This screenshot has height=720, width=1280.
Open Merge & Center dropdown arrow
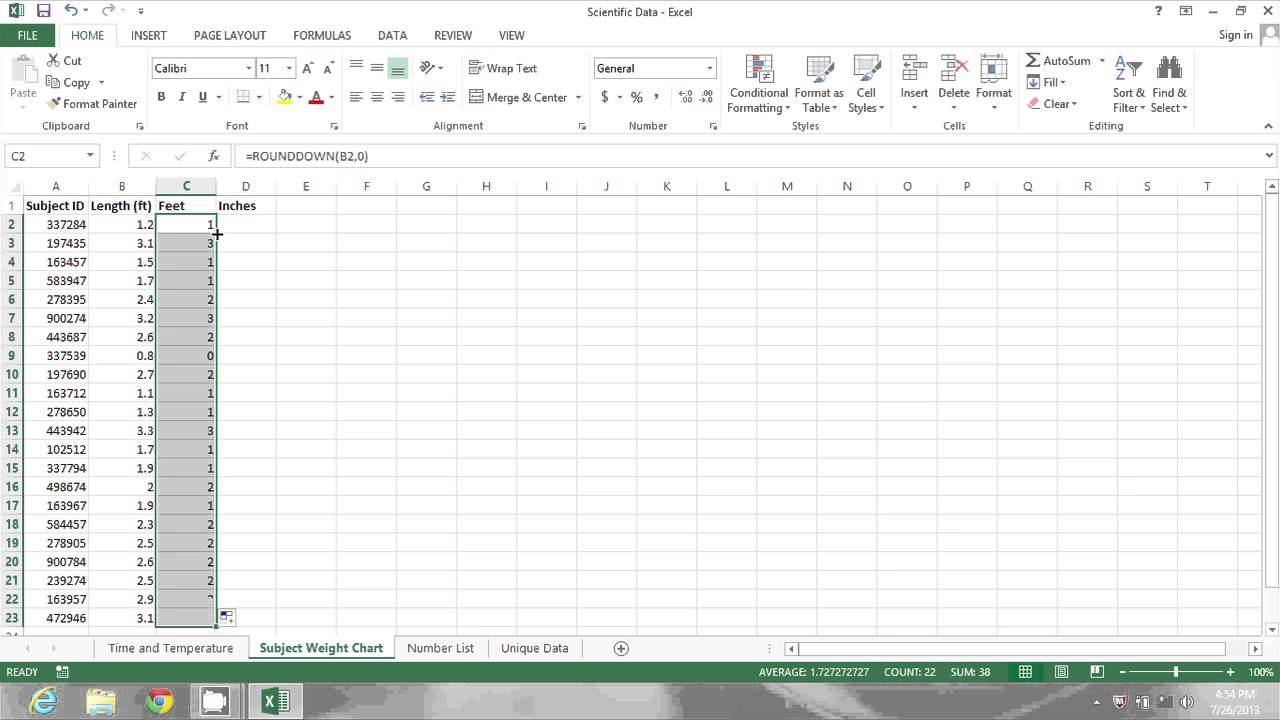click(578, 97)
